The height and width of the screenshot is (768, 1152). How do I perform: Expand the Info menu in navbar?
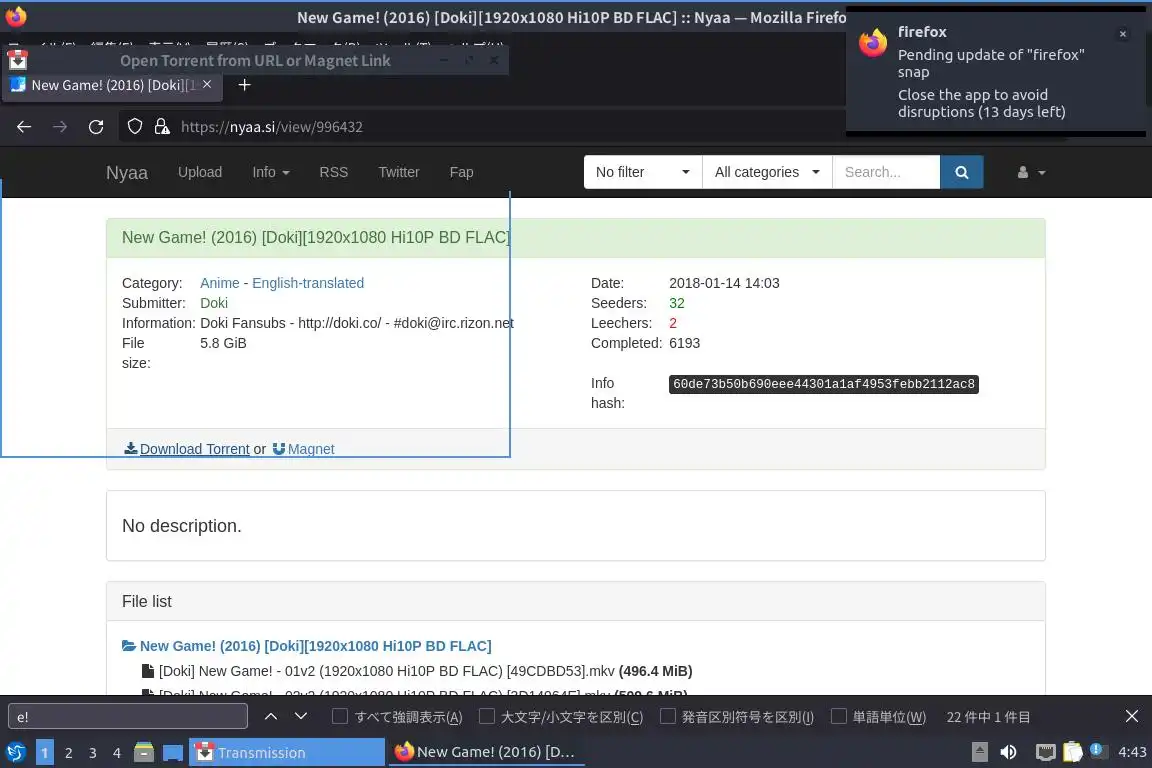tap(270, 172)
